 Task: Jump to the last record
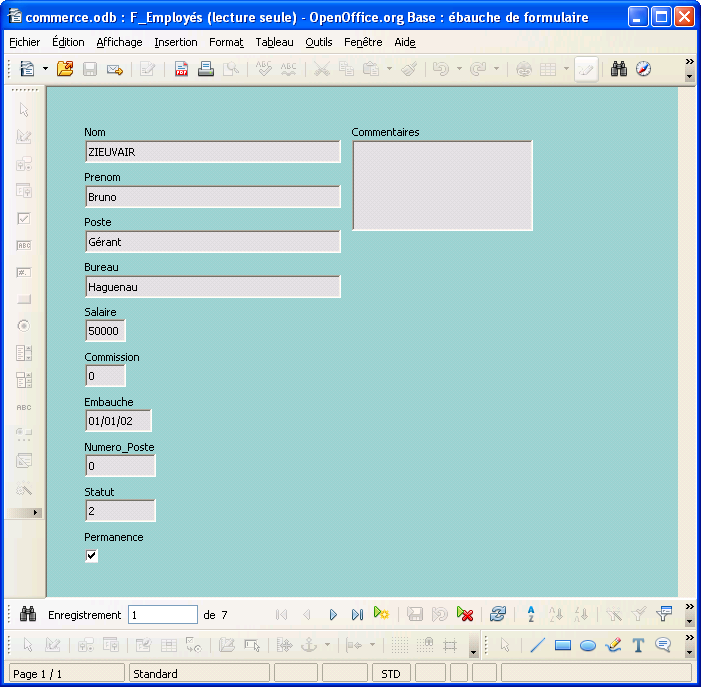[x=357, y=615]
